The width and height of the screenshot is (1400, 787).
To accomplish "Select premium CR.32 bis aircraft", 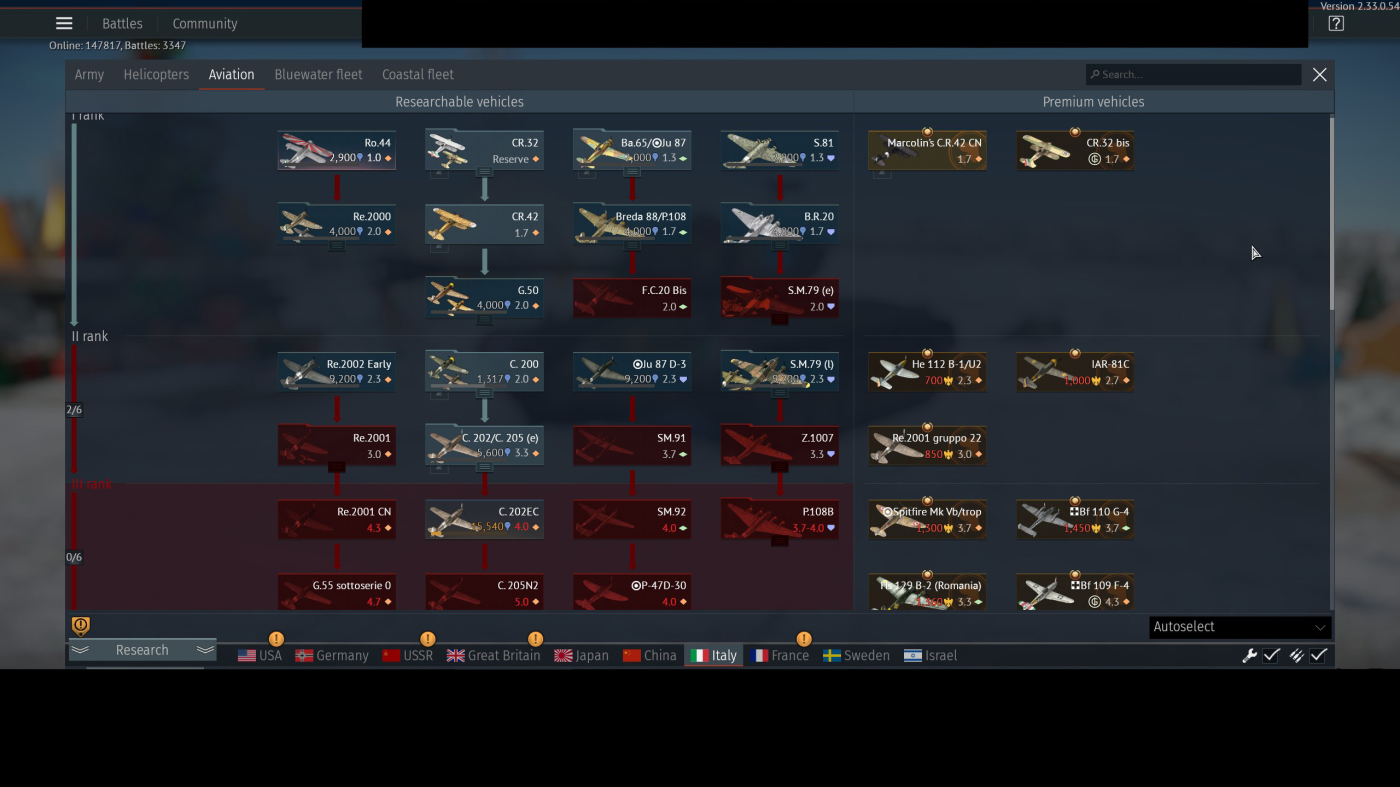I will pyautogui.click(x=1075, y=150).
